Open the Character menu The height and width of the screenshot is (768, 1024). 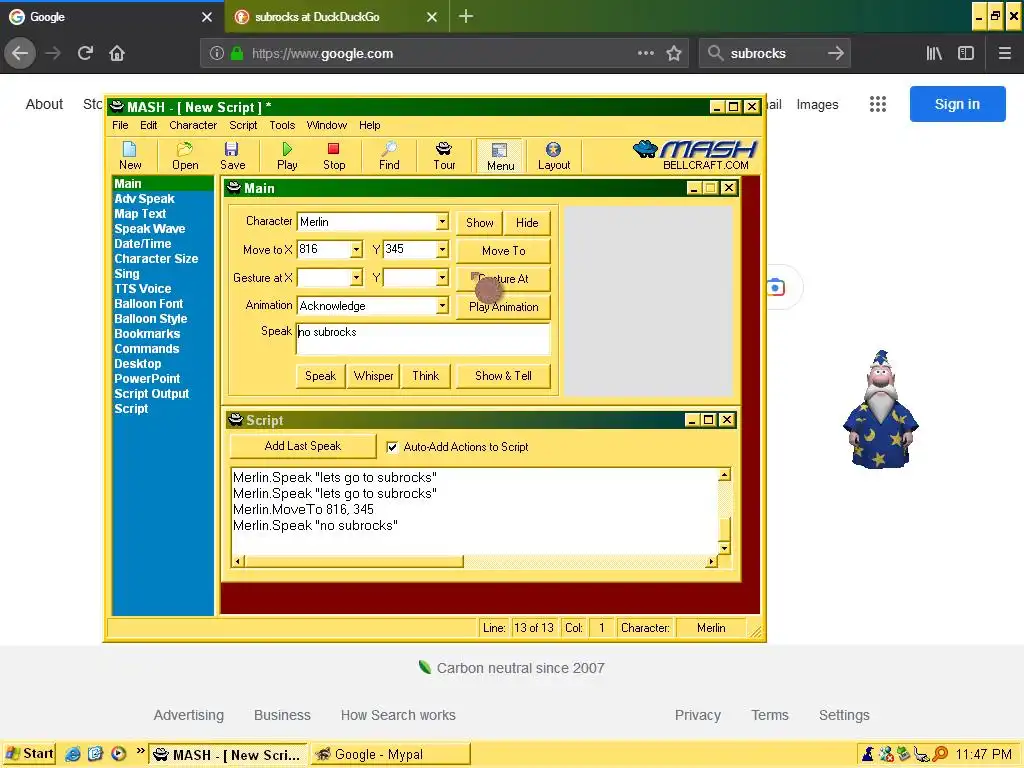pyautogui.click(x=193, y=125)
